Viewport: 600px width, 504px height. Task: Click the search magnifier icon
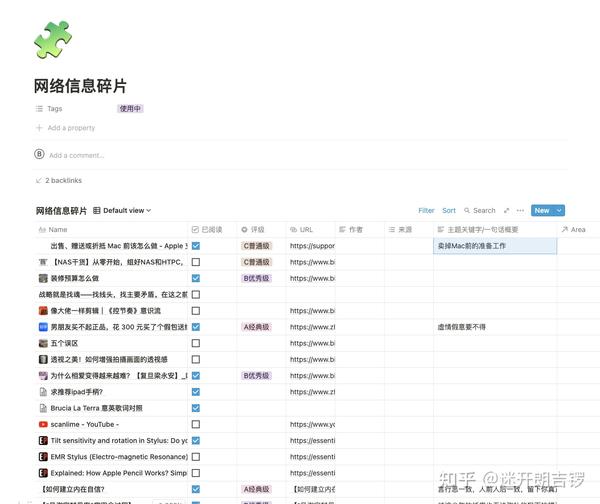(467, 210)
